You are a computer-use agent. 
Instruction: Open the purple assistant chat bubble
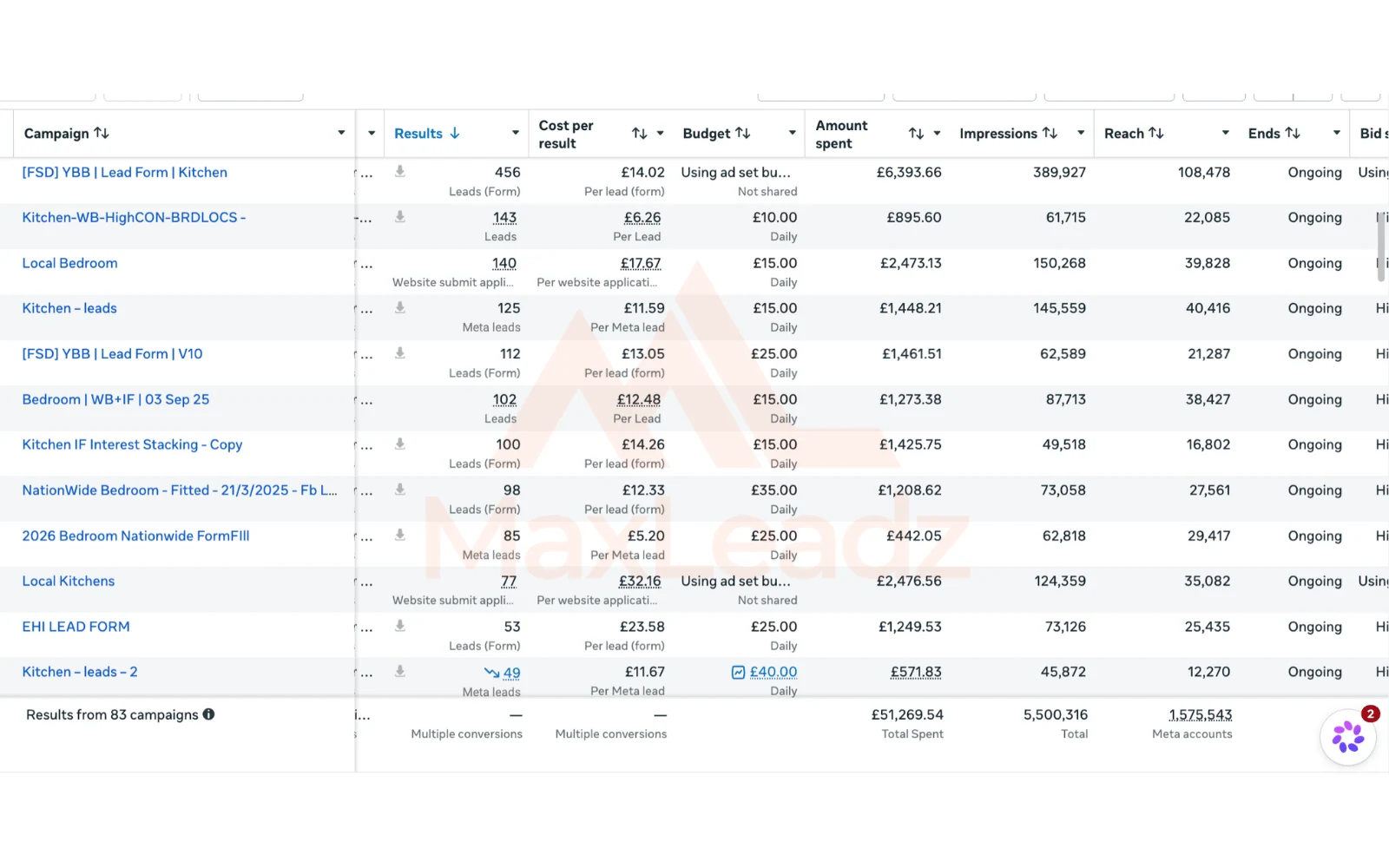pos(1348,737)
